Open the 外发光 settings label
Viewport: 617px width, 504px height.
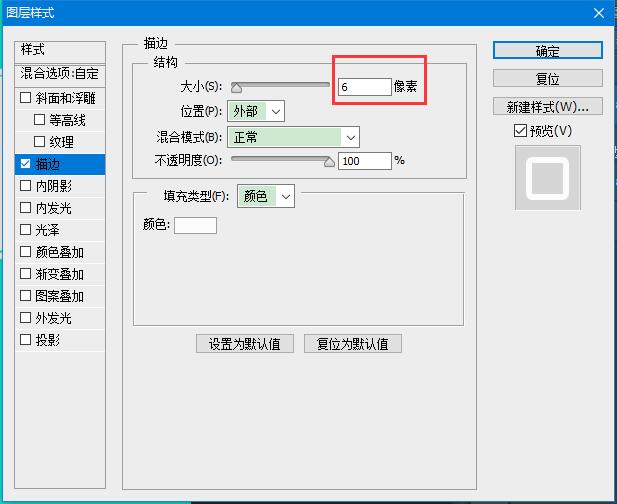tap(54, 318)
